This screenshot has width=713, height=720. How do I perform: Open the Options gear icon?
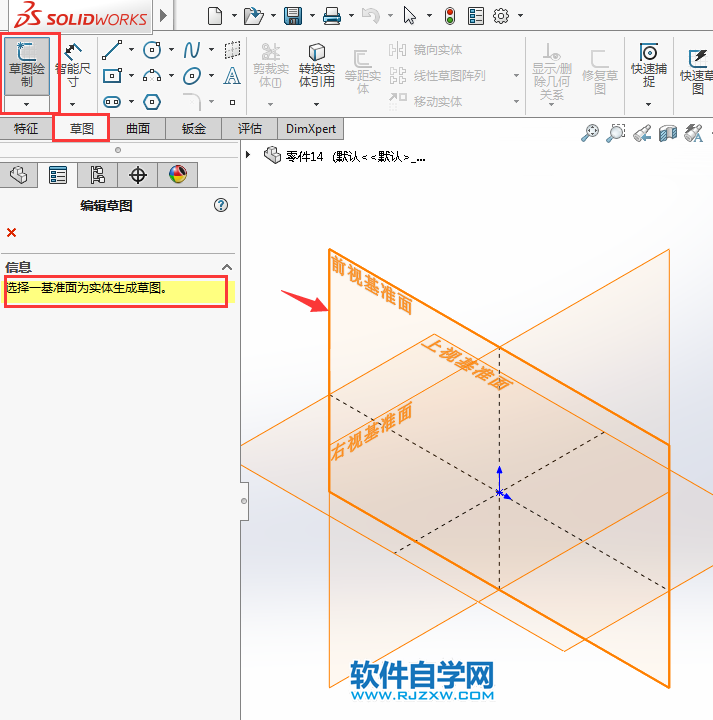pos(501,16)
